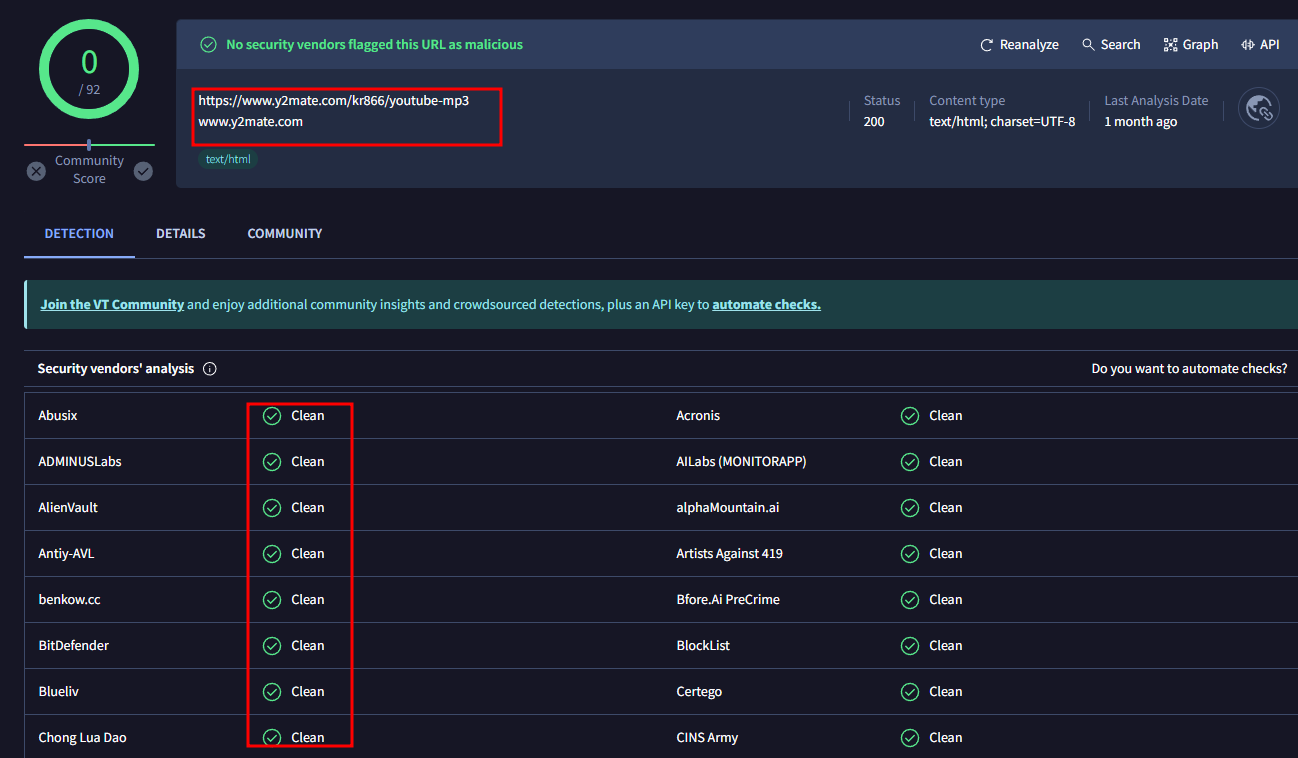Click the Clean result text for CINS Army
Viewport: 1298px width, 758px height.
(x=946, y=737)
